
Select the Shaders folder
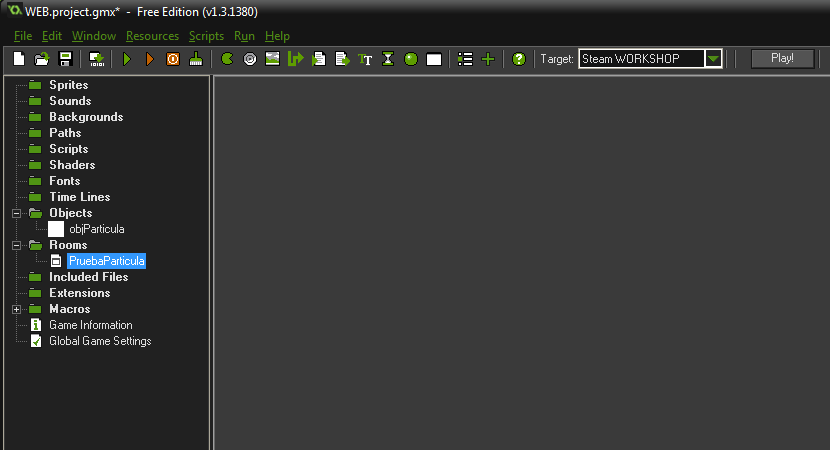pos(72,165)
